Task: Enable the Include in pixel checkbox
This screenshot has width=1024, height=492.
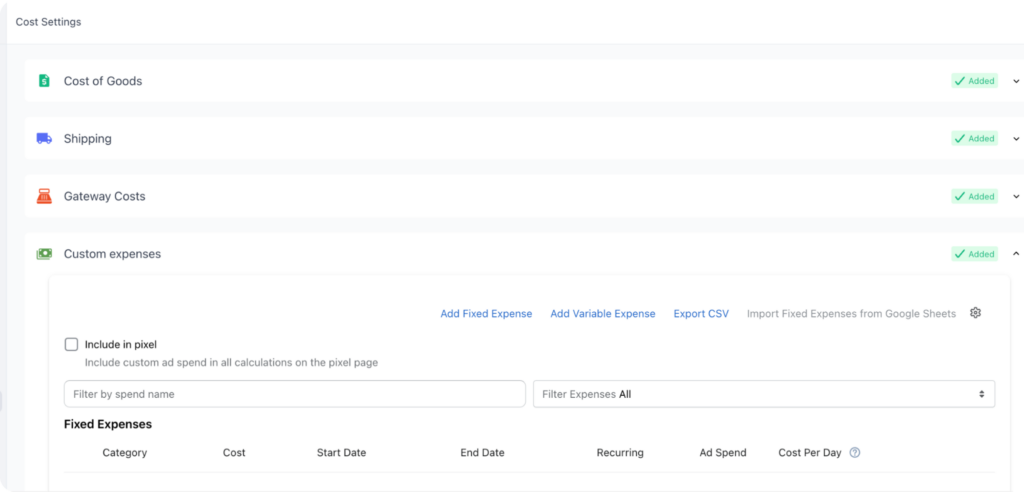Action: [x=71, y=344]
